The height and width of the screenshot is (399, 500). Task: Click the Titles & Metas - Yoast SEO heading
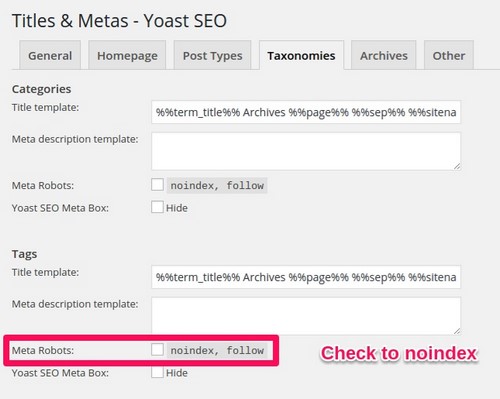tap(119, 21)
